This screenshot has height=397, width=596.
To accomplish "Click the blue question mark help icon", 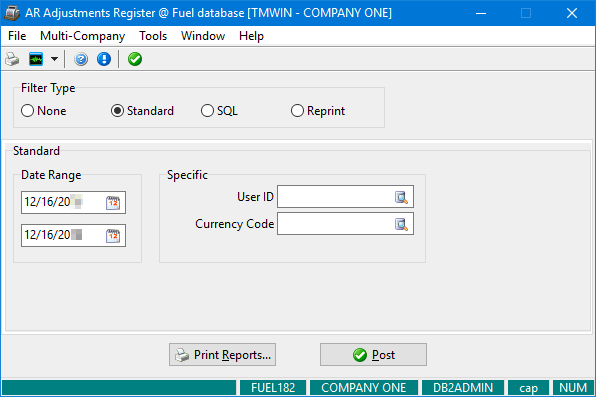I will coord(81,59).
